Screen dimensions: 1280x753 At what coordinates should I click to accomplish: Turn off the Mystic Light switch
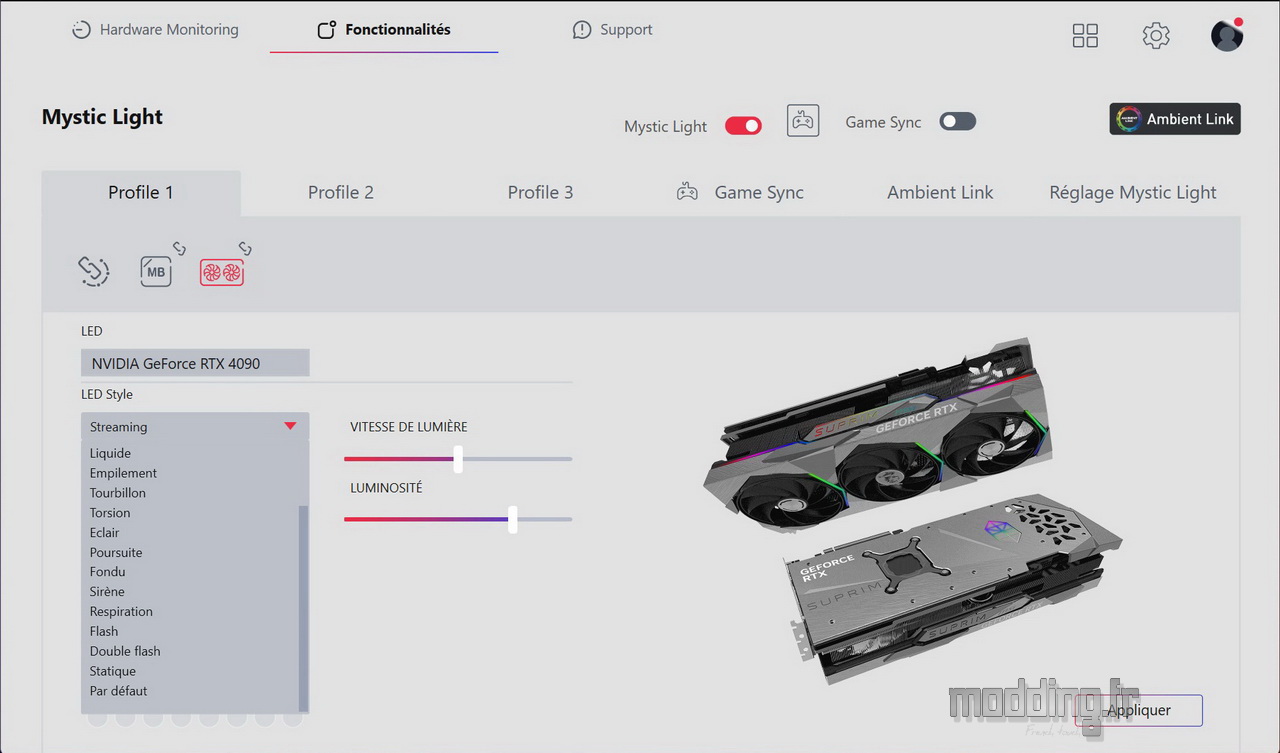tap(743, 126)
